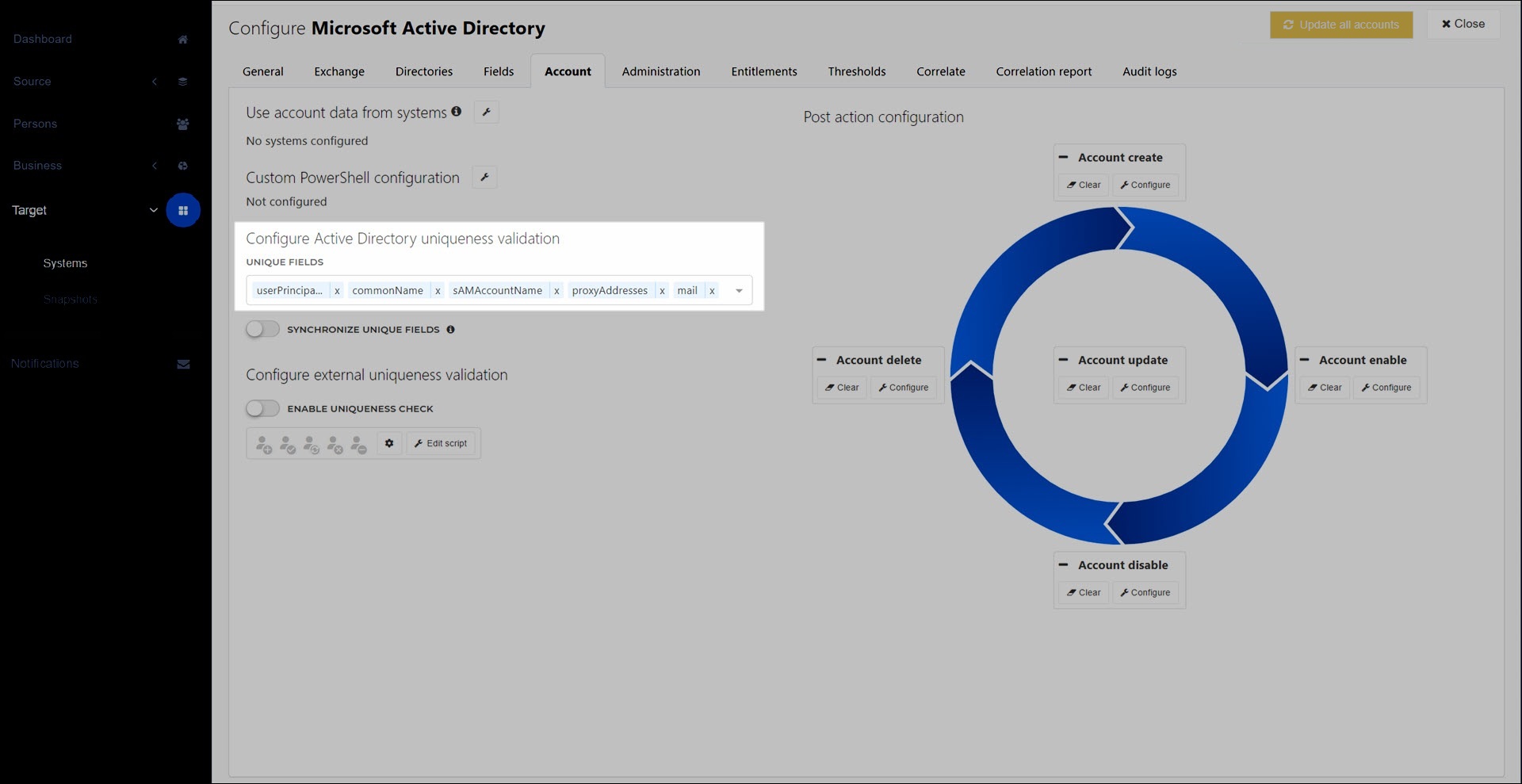Open the gear settings for uniqueness script
This screenshot has height=784, width=1522.
coord(389,443)
